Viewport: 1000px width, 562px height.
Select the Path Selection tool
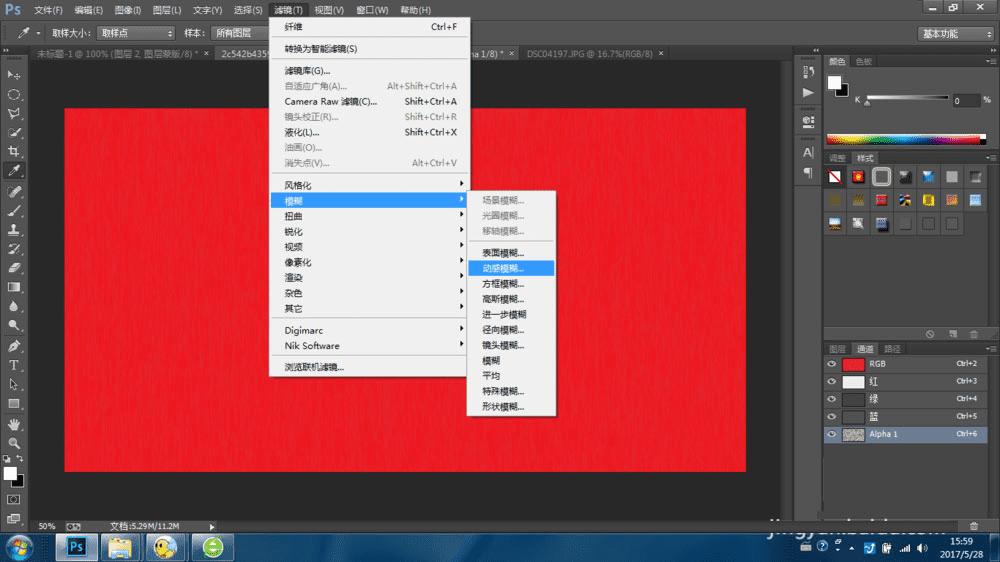(13, 385)
